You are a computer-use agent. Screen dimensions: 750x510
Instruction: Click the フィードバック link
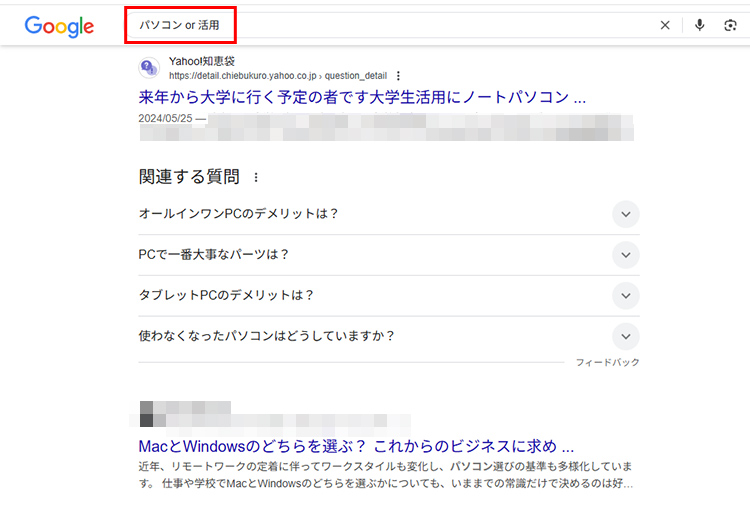607,362
